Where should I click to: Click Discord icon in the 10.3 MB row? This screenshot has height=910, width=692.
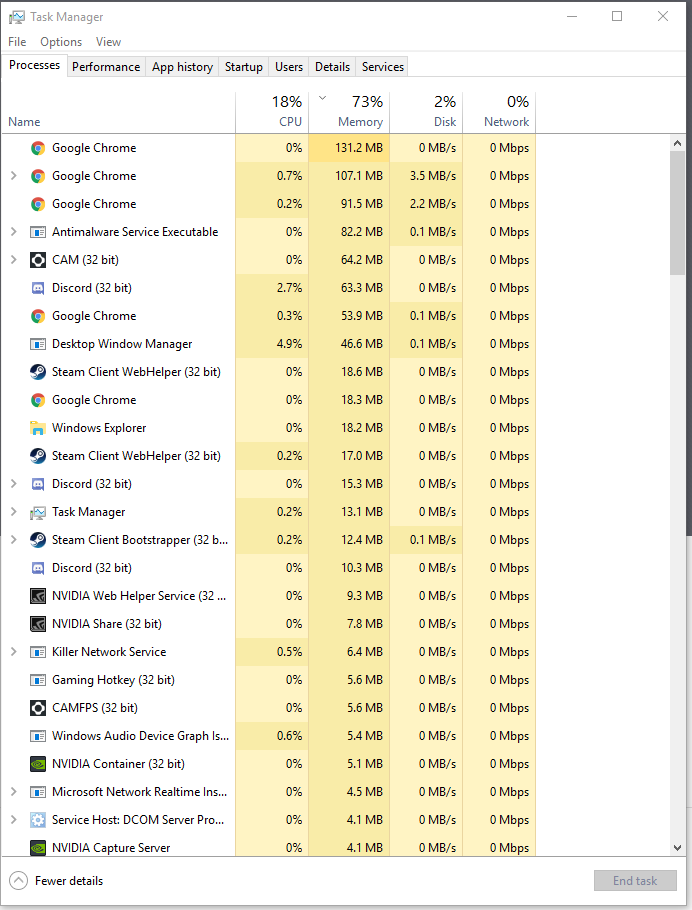pos(38,568)
